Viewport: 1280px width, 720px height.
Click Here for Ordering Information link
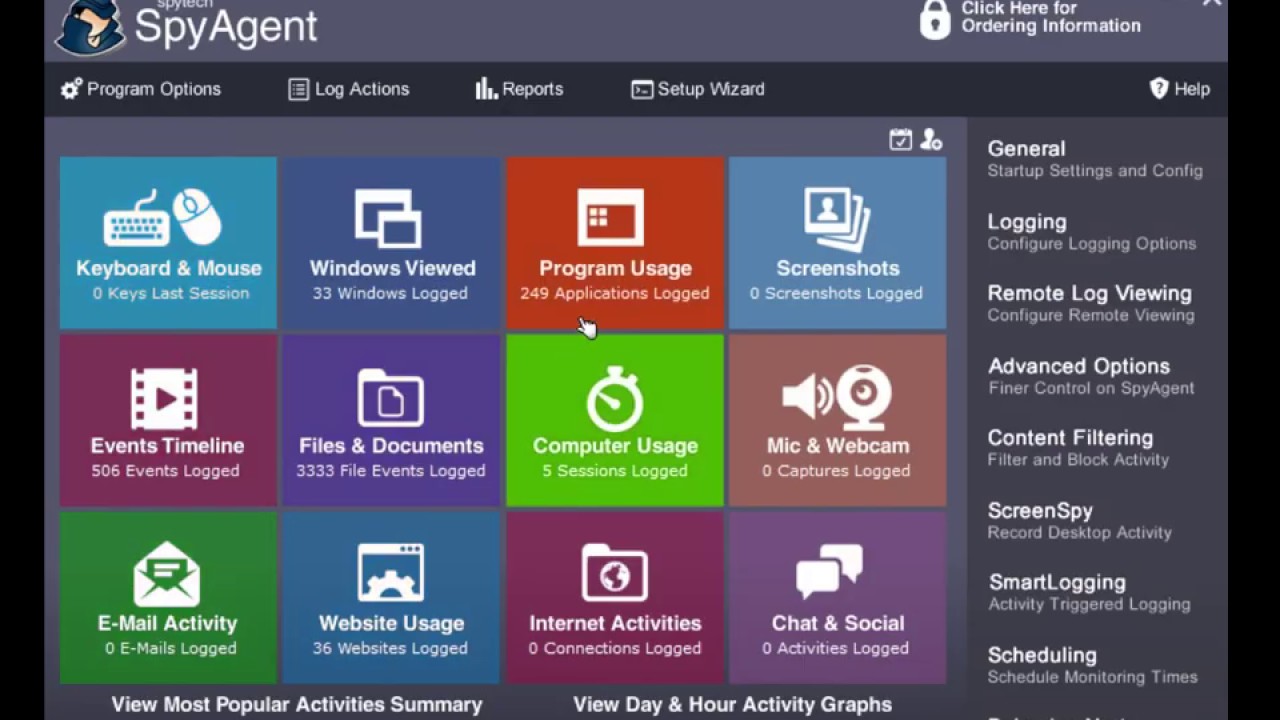tap(1051, 17)
